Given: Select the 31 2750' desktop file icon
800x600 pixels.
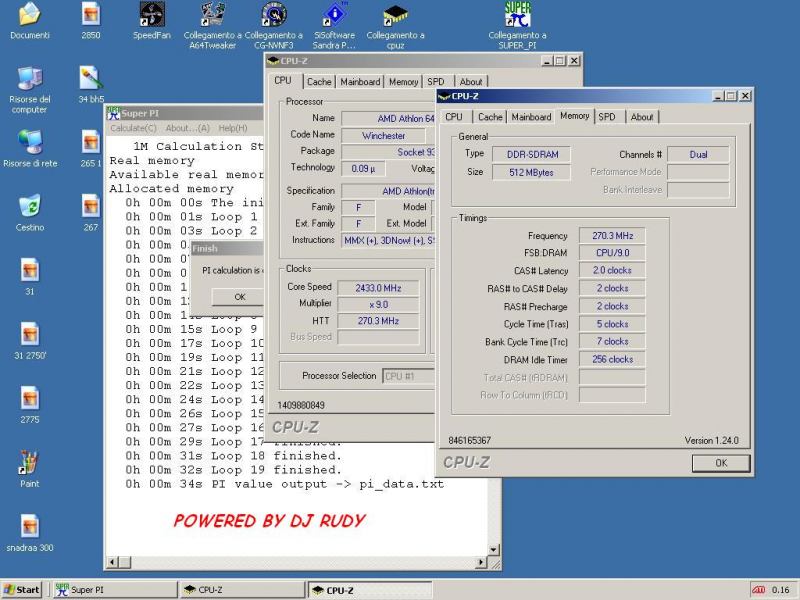Looking at the screenshot, I should (x=30, y=334).
